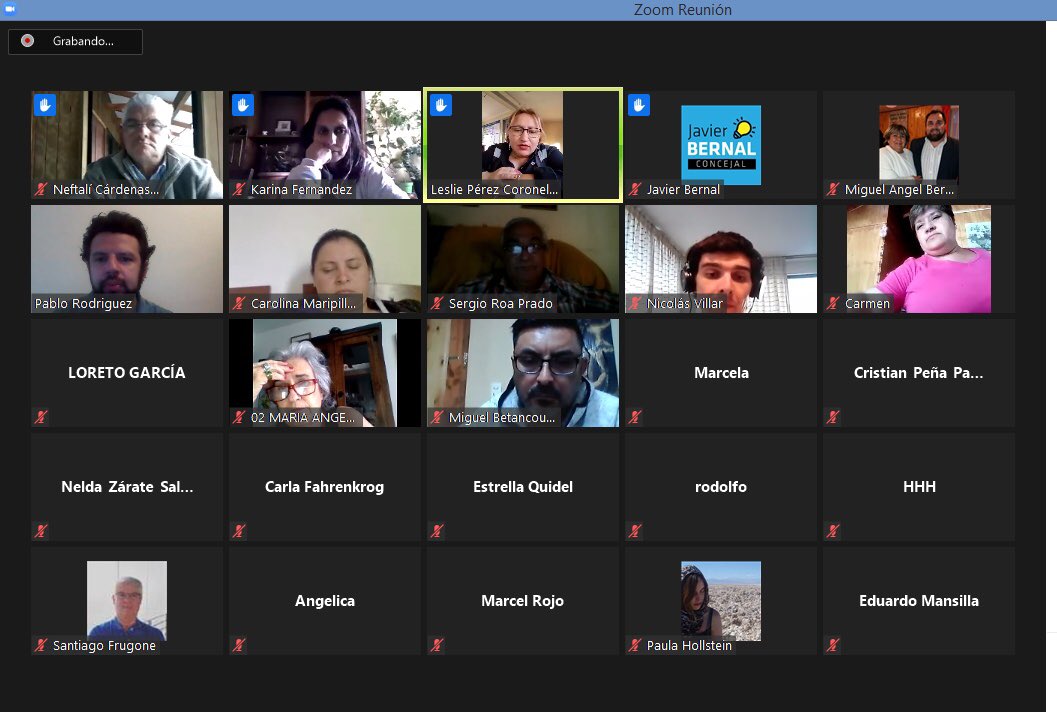
Task: Click muted mic icon on Nelda Zárate tile
Action: [42, 531]
